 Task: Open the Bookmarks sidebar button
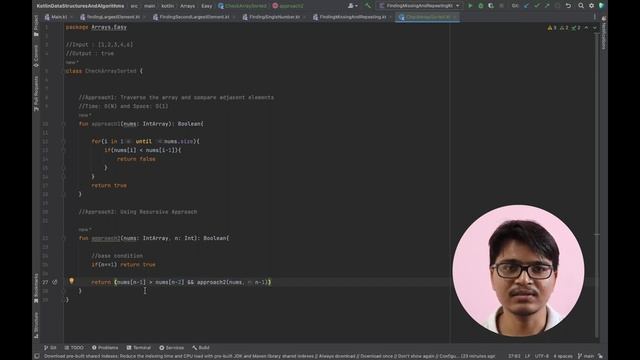pos(36,288)
